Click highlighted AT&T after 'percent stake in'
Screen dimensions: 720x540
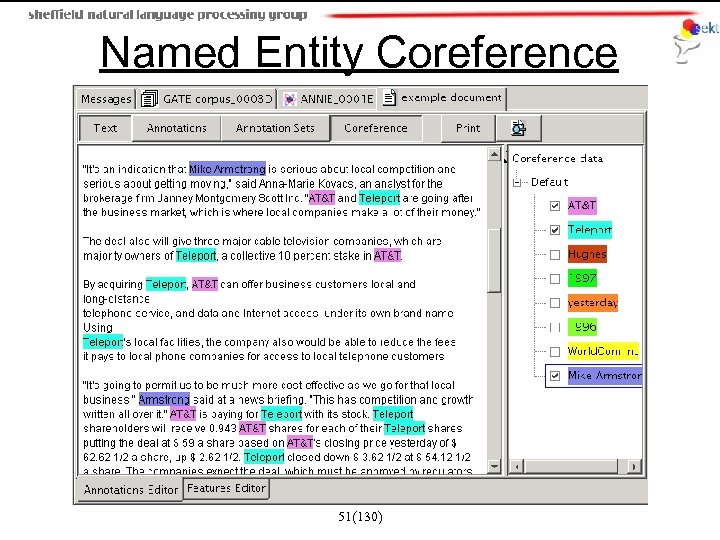click(x=387, y=255)
